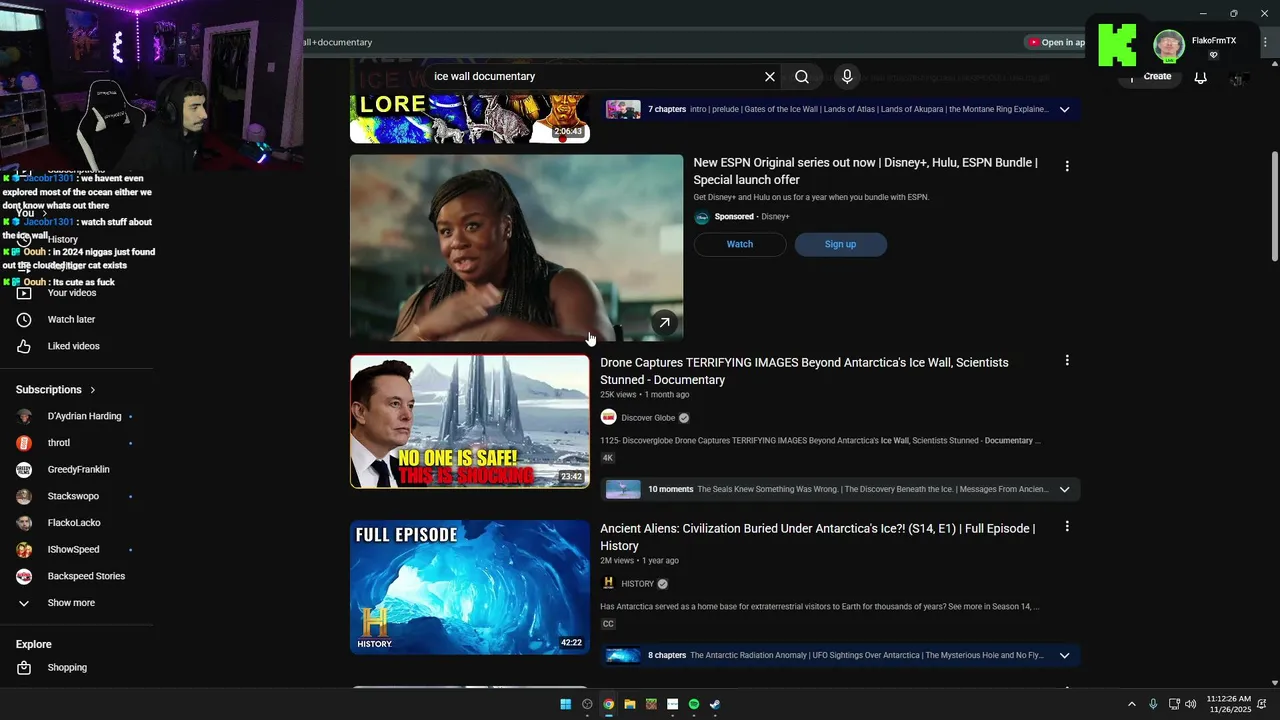Open options menu for Ancient Aliens video
Image resolution: width=1280 pixels, height=720 pixels.
tap(1067, 526)
